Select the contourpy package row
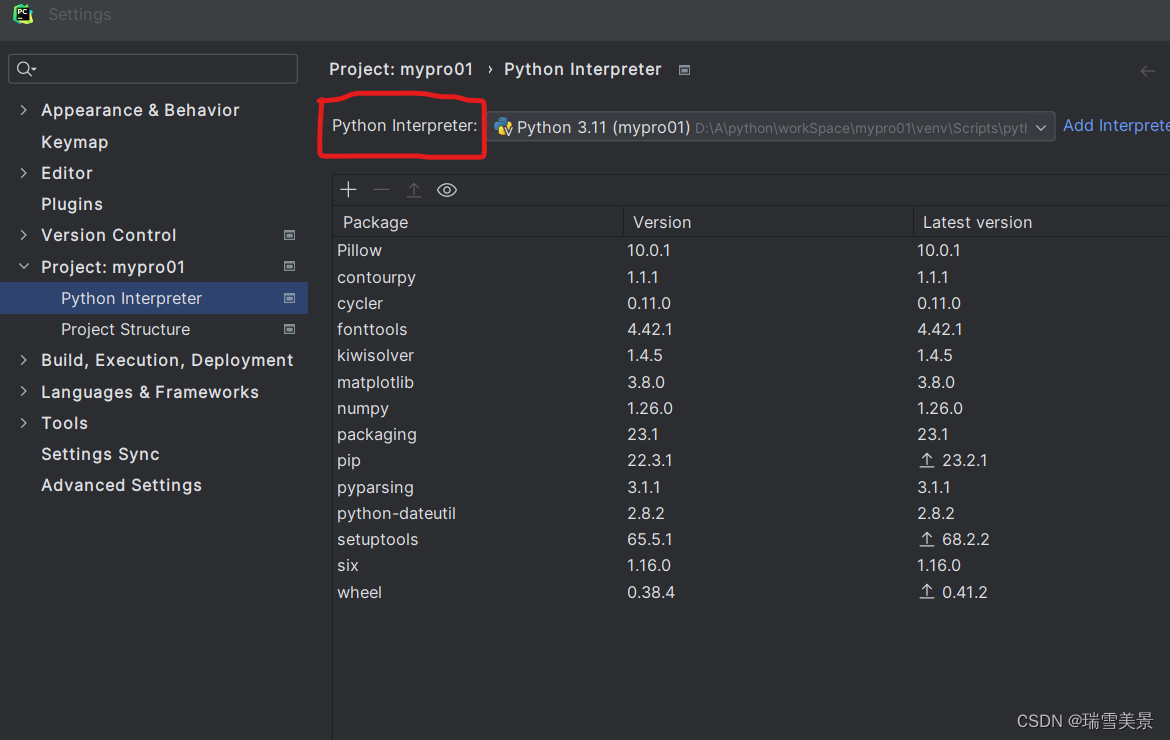 (751, 277)
